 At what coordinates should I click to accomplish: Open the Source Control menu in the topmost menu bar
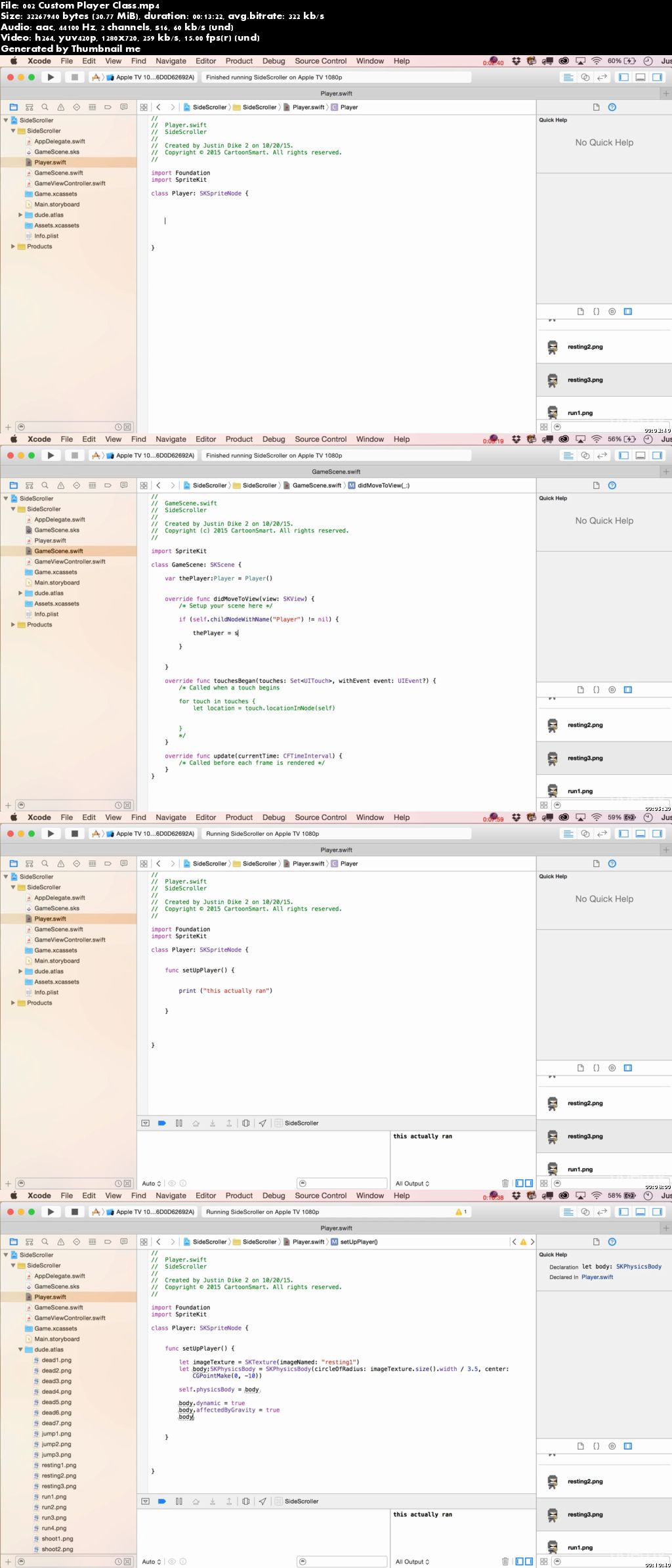tap(320, 61)
